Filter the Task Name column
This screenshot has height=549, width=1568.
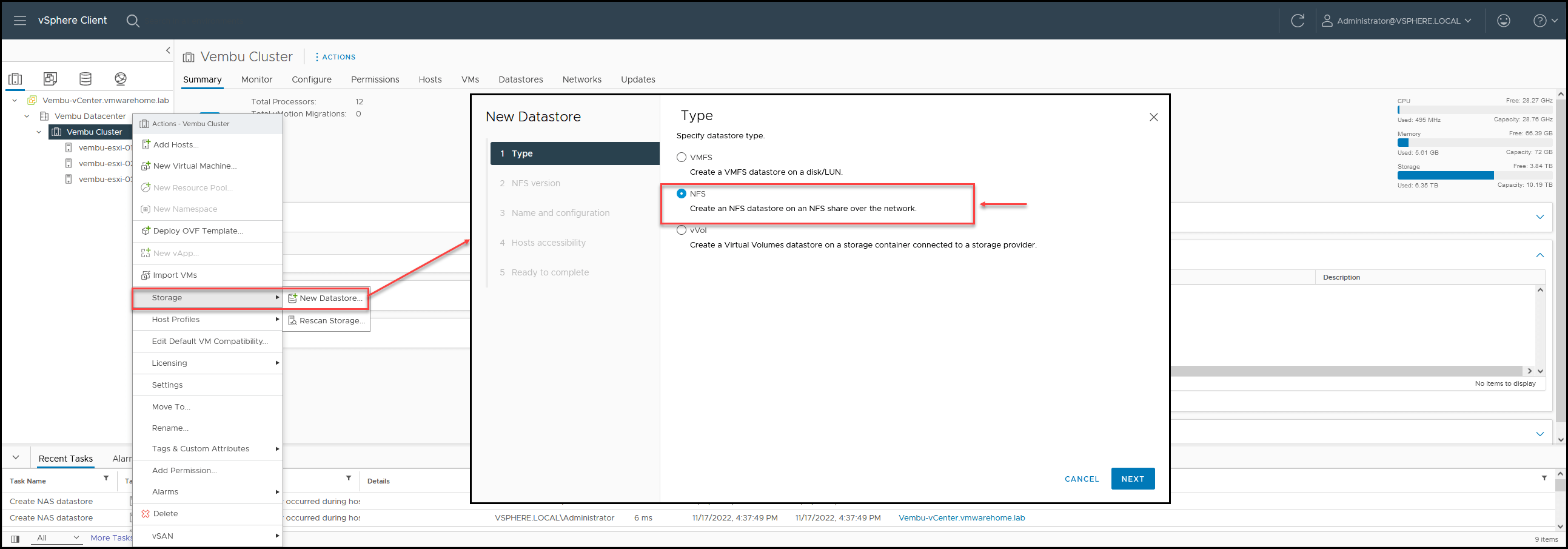tap(106, 479)
